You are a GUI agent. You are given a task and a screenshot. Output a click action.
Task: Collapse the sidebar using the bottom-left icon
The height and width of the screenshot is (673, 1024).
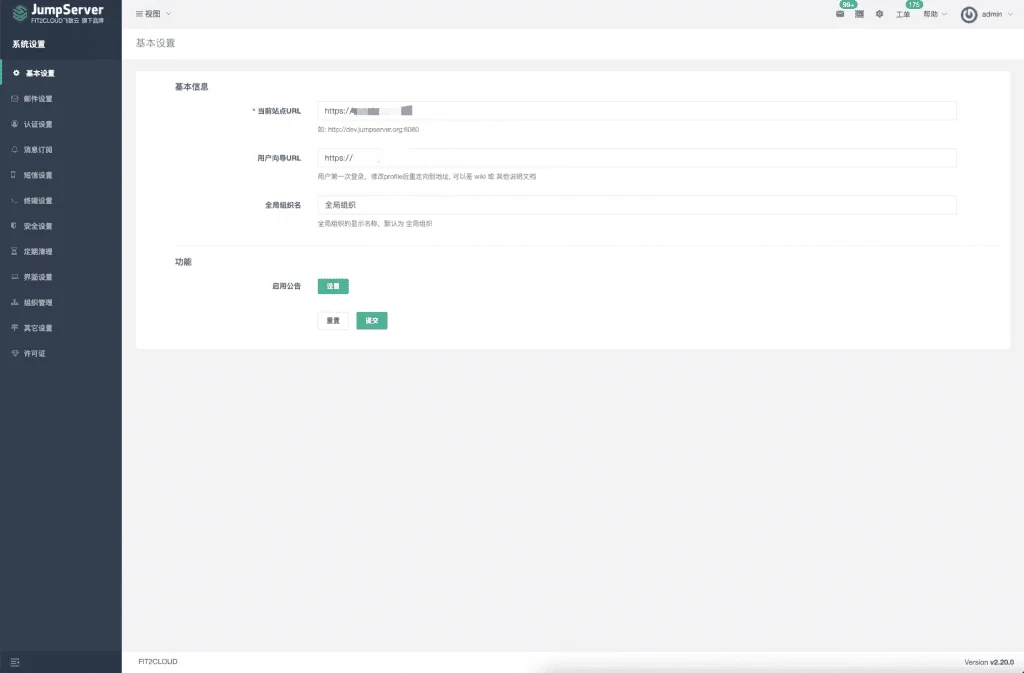pyautogui.click(x=15, y=662)
